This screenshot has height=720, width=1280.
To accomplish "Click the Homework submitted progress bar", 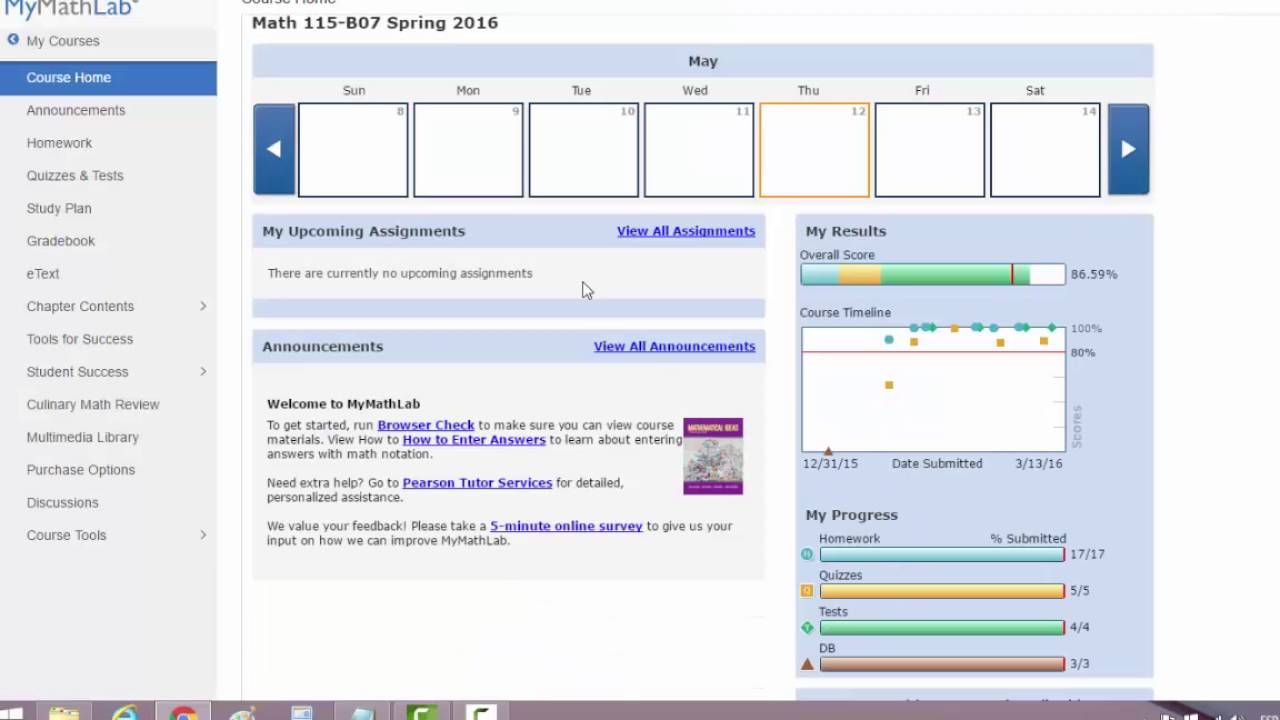I will 942,554.
